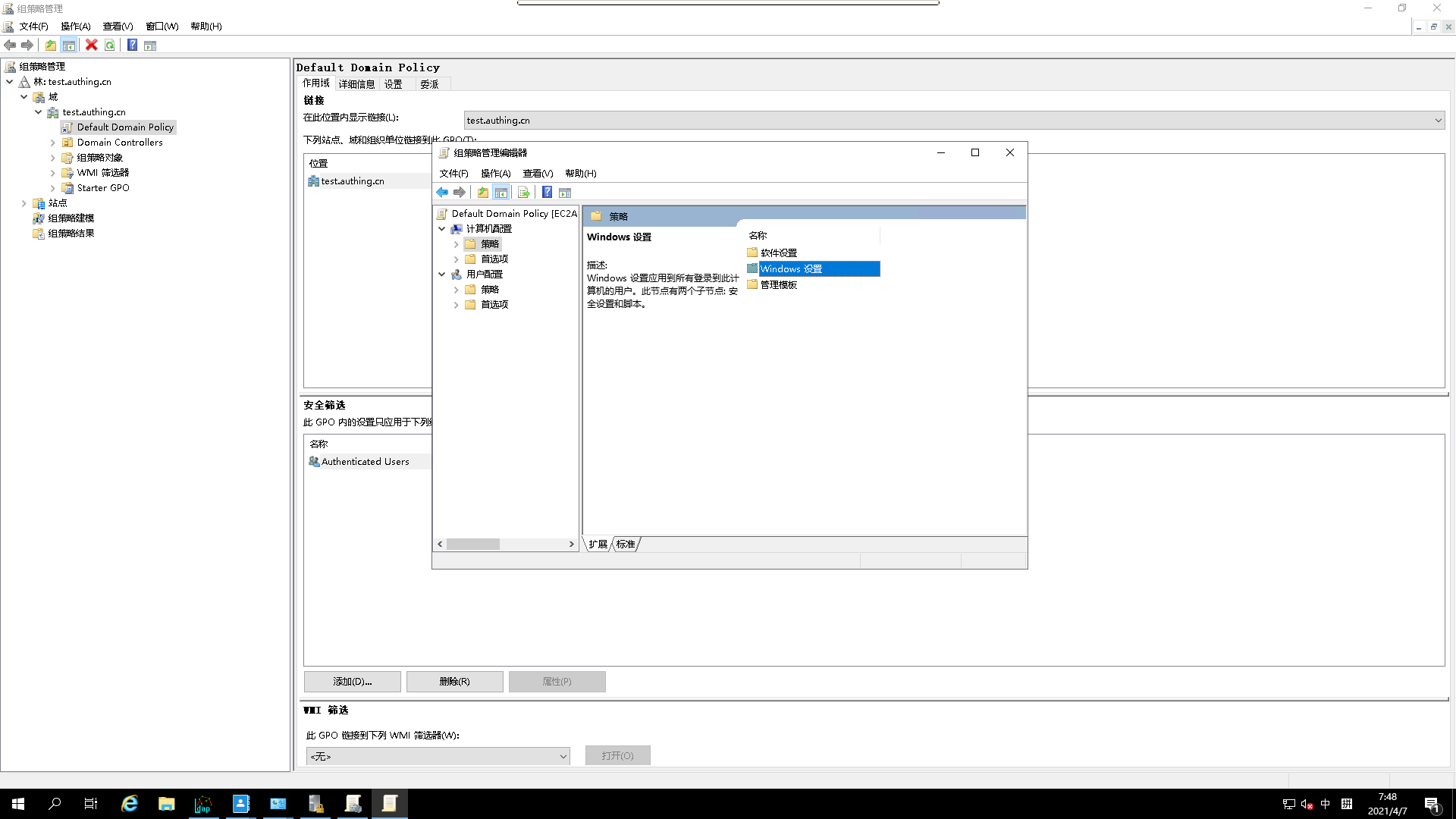Click the export list icon in the editor toolbar
This screenshot has height=819, width=1456.
pos(523,192)
